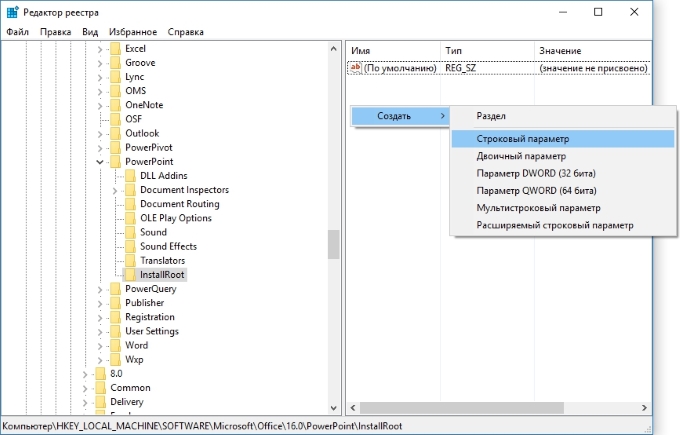
Task: Expand the Outlook key
Action: (100, 134)
